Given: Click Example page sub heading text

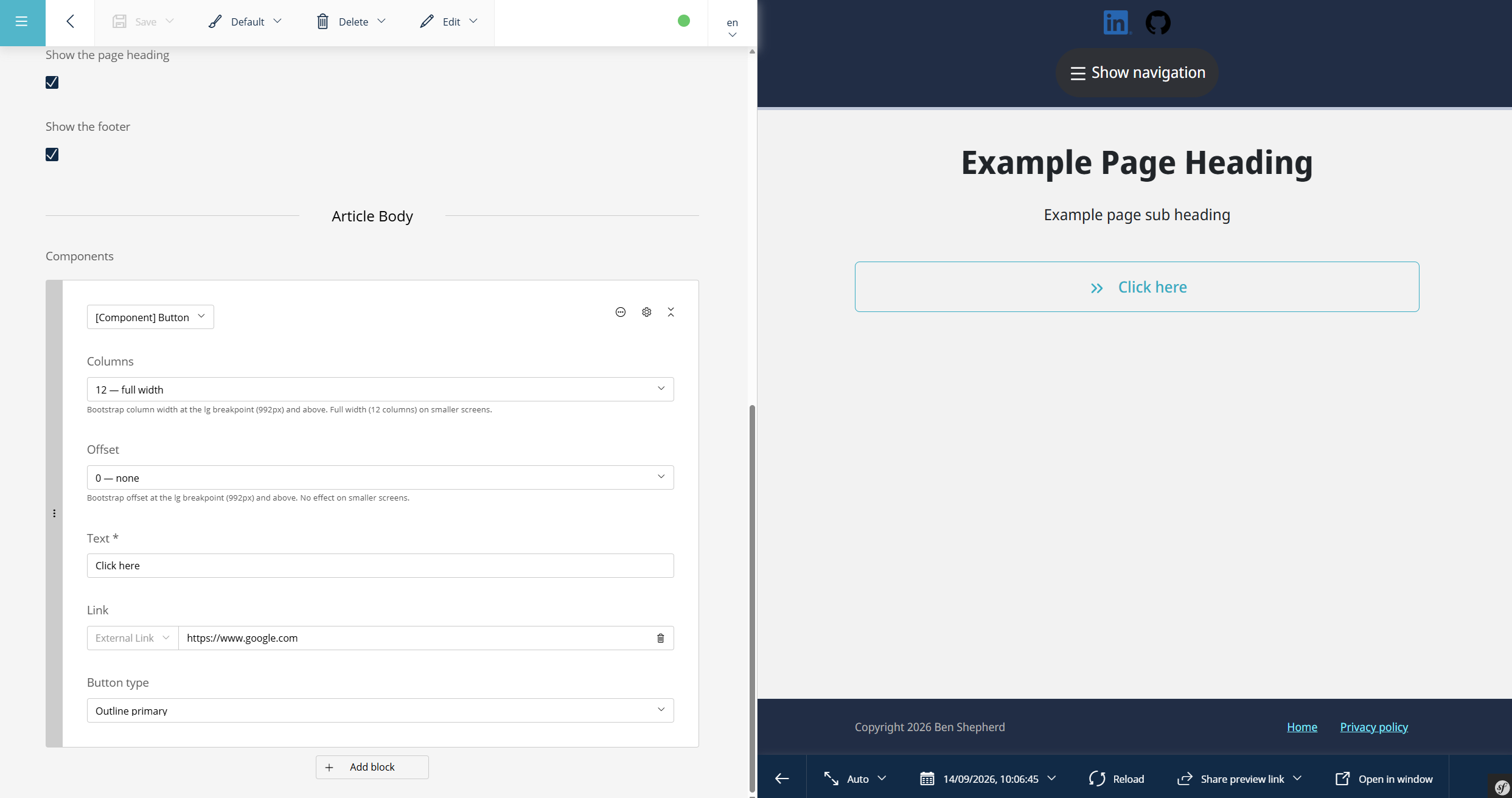Looking at the screenshot, I should (1137, 215).
